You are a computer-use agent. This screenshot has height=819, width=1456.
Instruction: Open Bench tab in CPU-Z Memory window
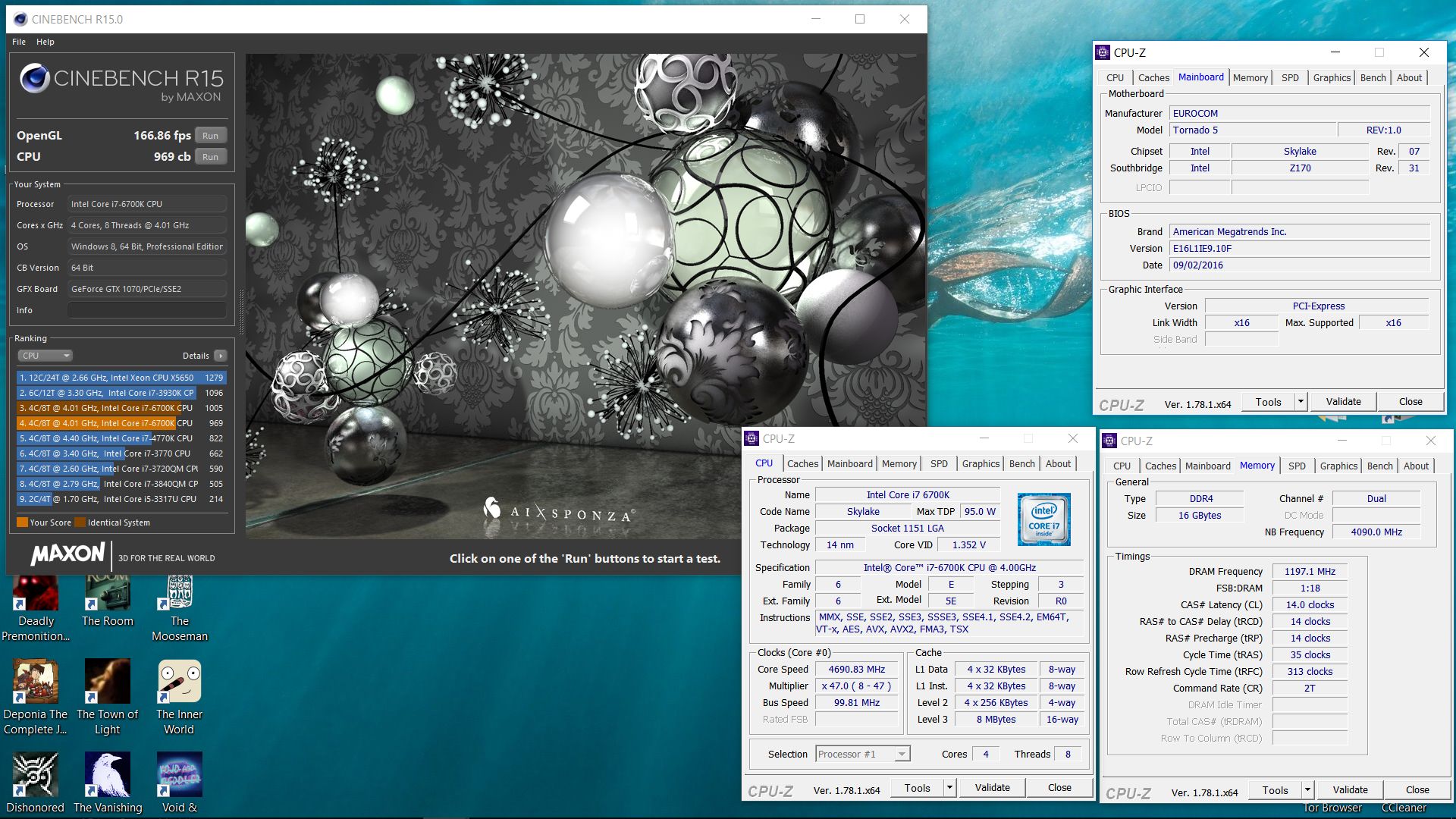[x=1379, y=466]
